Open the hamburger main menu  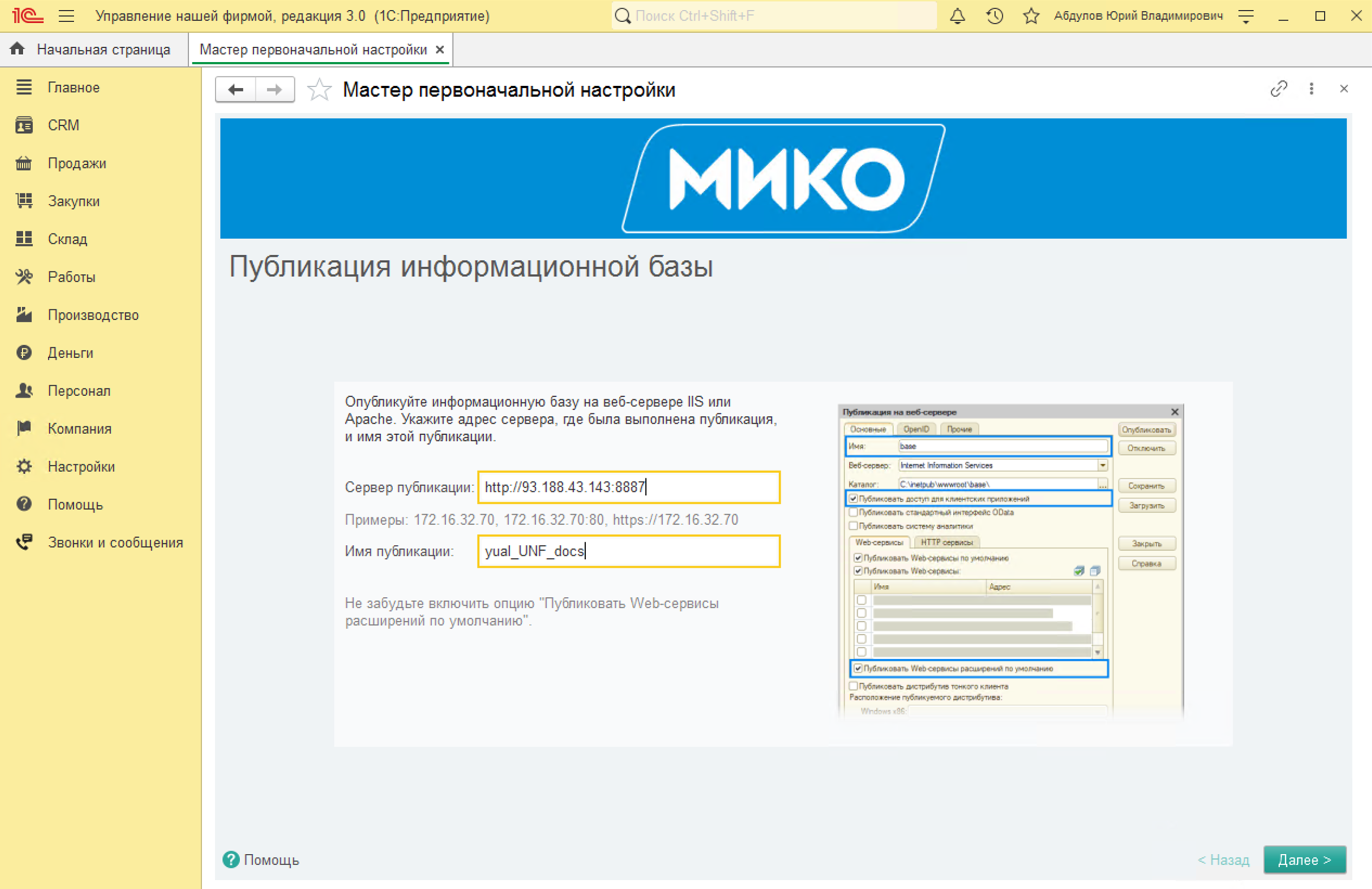coord(67,16)
